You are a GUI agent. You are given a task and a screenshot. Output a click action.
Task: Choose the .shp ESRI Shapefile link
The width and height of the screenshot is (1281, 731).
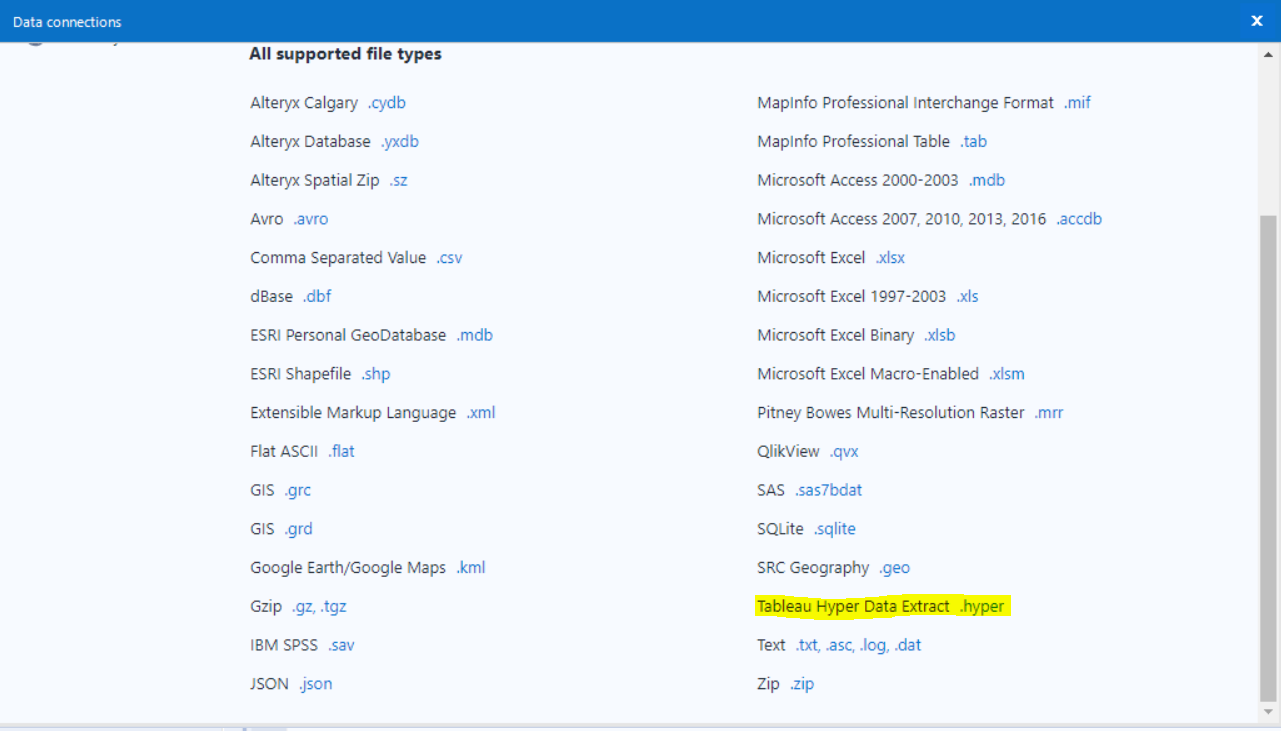[x=375, y=374]
